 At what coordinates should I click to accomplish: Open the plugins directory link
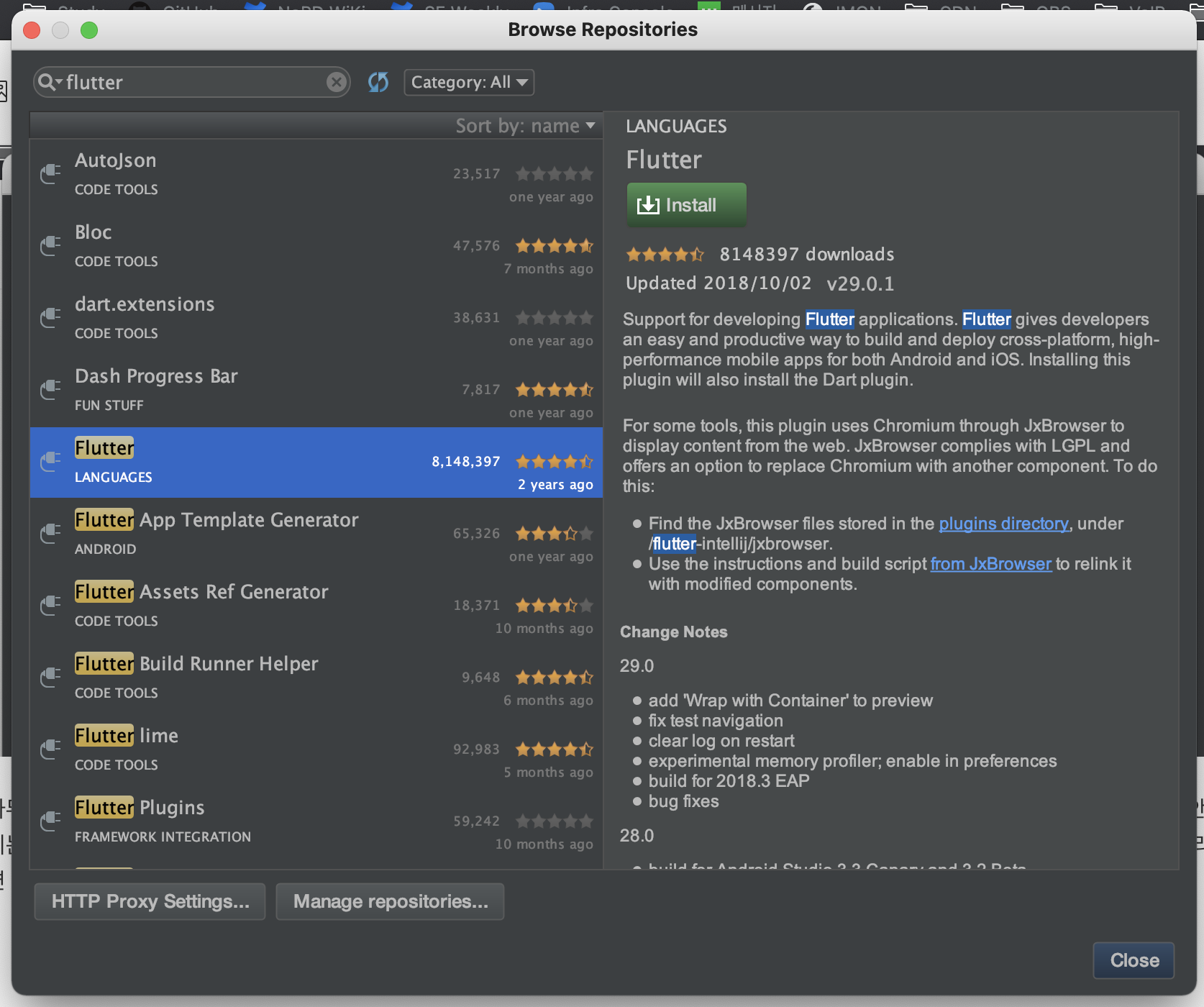pyautogui.click(x=1003, y=524)
